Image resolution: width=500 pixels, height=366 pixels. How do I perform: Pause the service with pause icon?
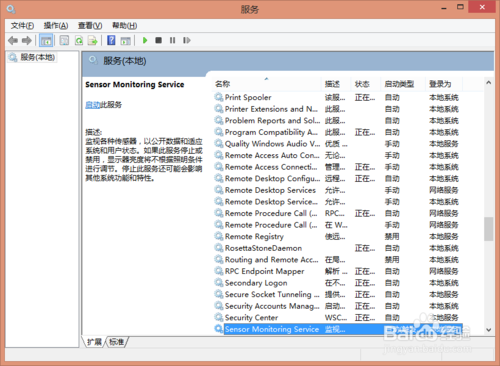point(172,40)
